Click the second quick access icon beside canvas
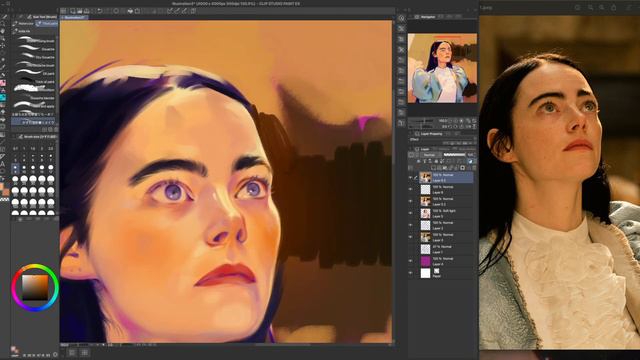640x360 pixels. [x=401, y=29]
